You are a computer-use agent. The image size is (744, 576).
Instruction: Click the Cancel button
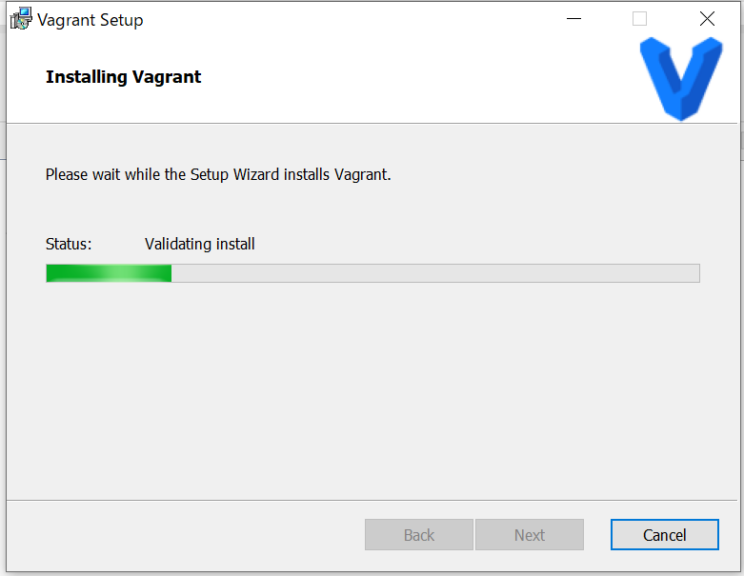[x=664, y=535]
